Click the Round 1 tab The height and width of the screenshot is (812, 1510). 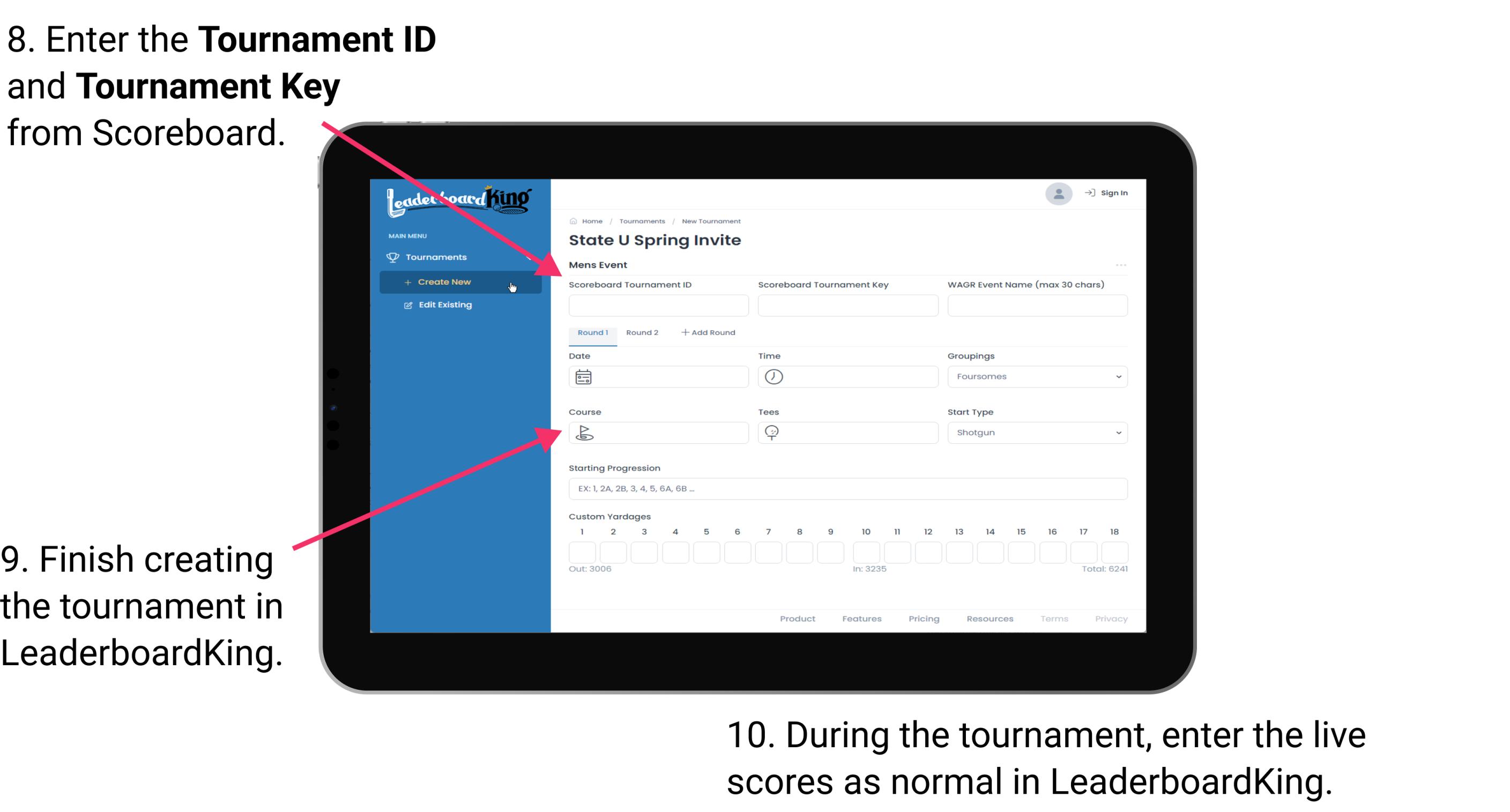coord(592,333)
